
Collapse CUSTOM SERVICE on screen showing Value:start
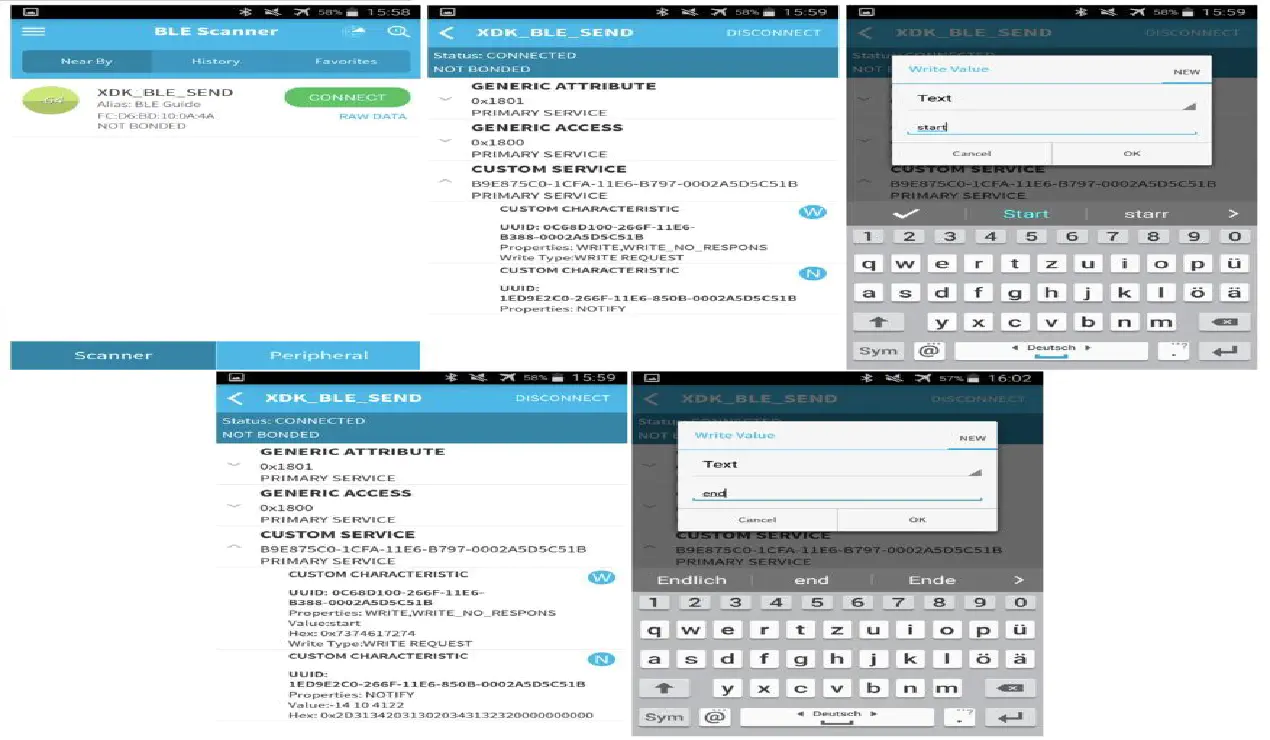click(234, 548)
